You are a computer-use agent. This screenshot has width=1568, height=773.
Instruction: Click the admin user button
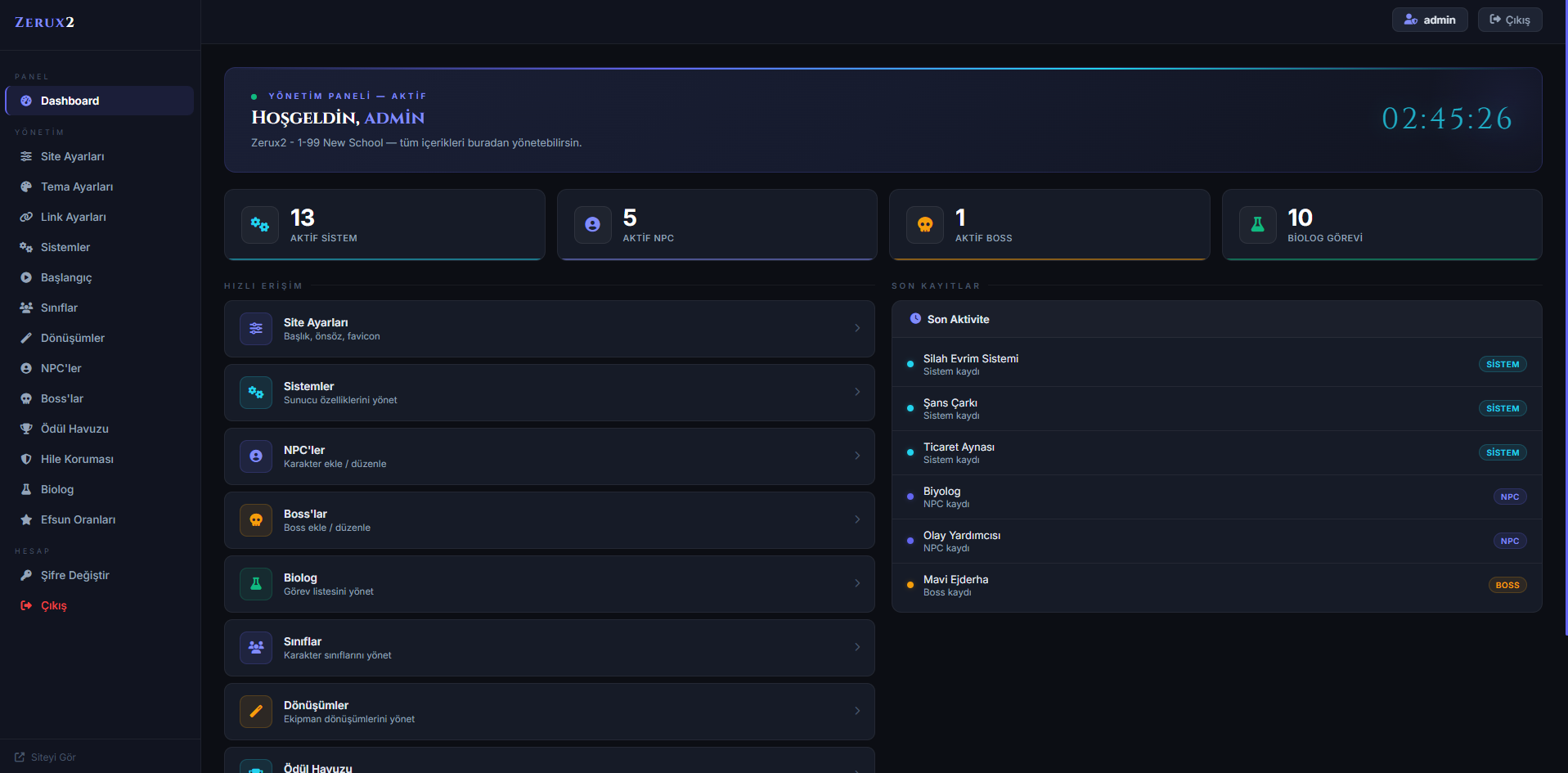pyautogui.click(x=1429, y=20)
